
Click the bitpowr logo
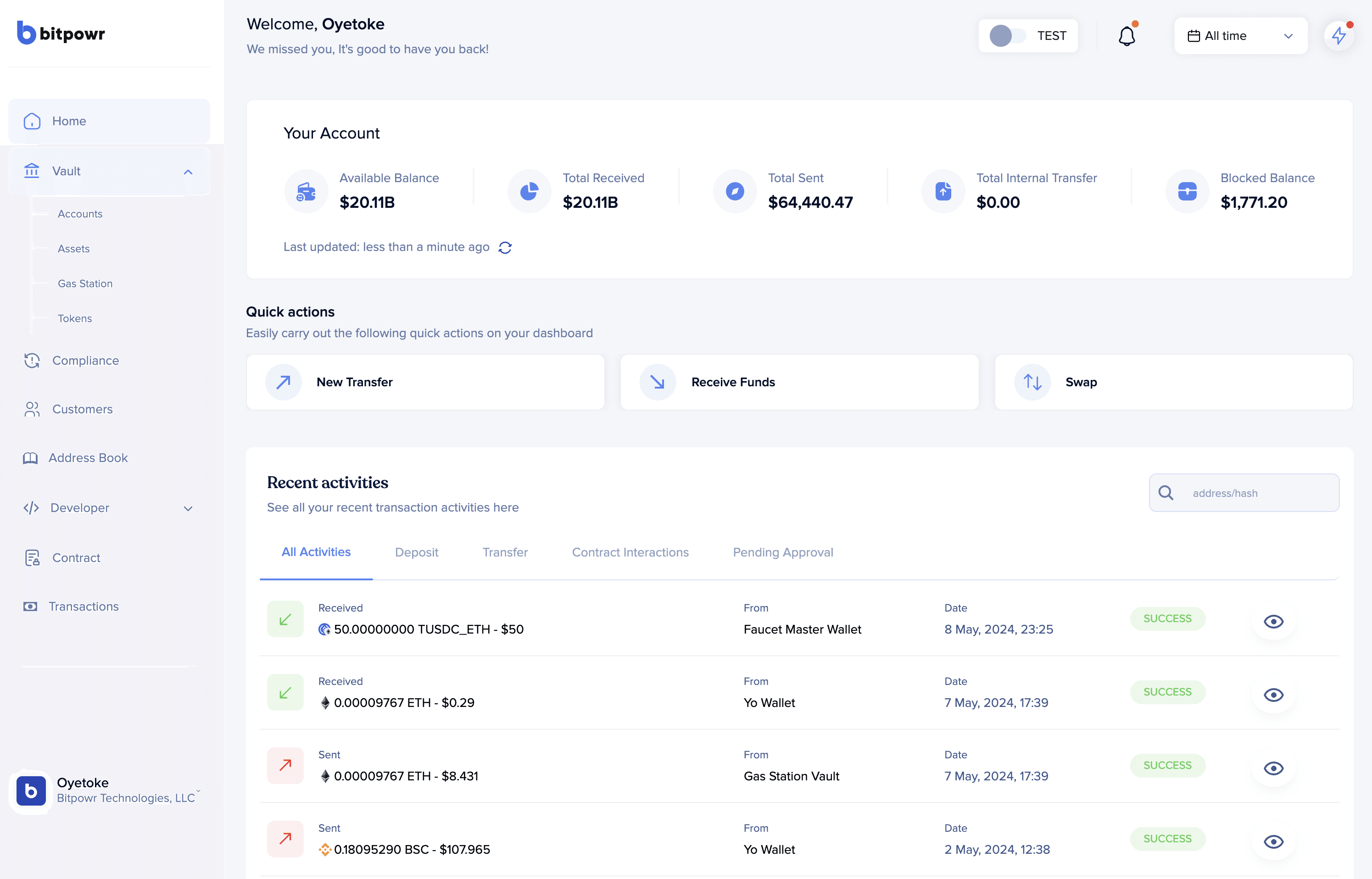pyautogui.click(x=61, y=33)
